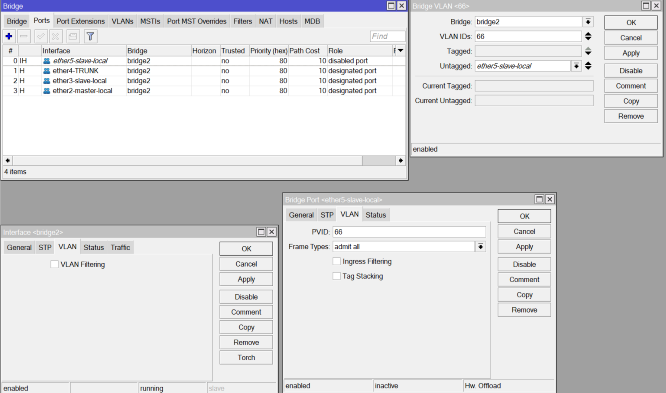Open STP tab in Bridge Port window

pos(327,215)
